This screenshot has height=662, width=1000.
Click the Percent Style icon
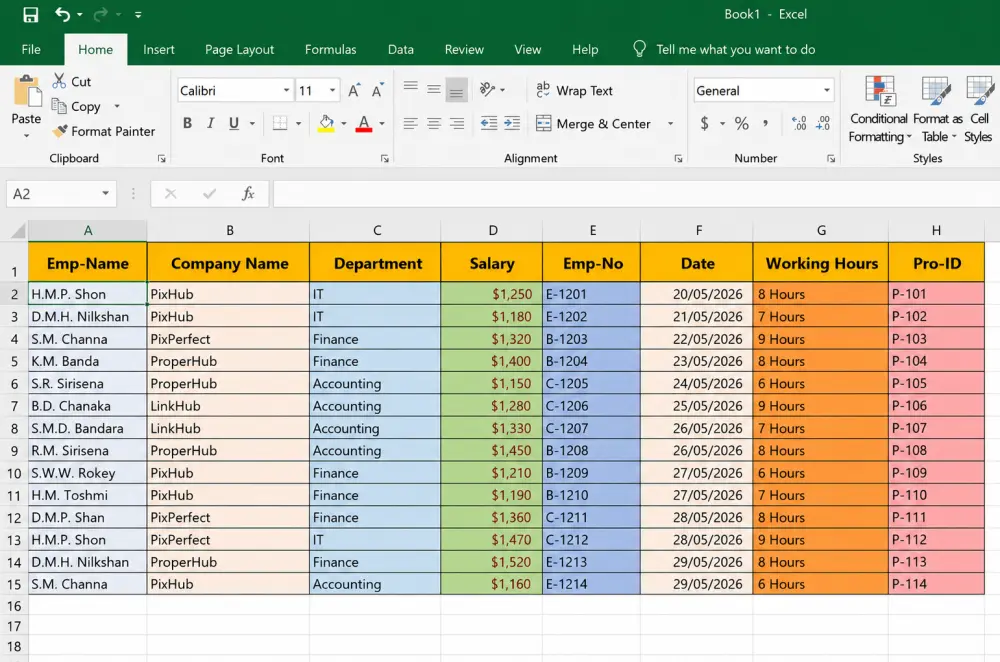[742, 123]
